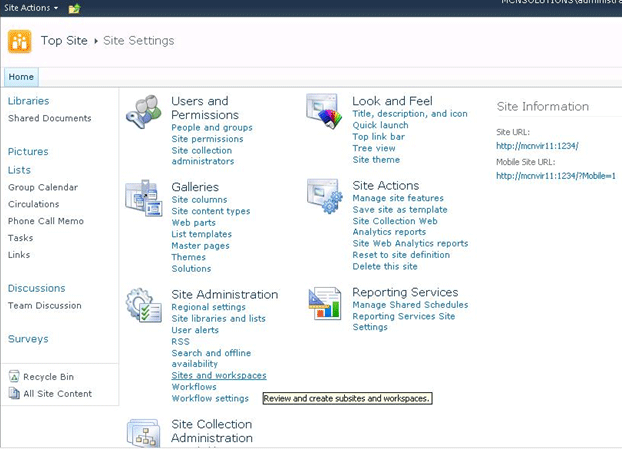Open the Site Actions dropdown menu

(31, 8)
